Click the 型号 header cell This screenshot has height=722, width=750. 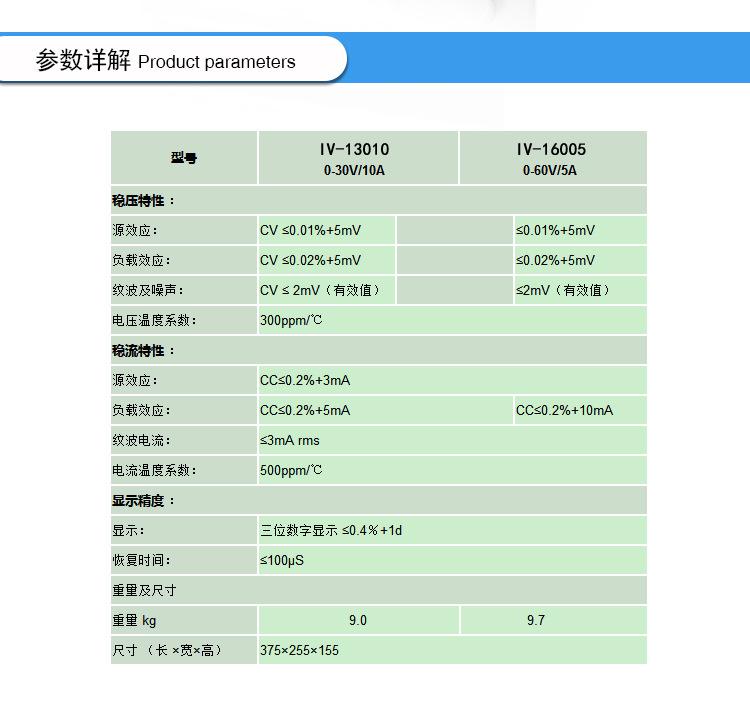click(184, 158)
